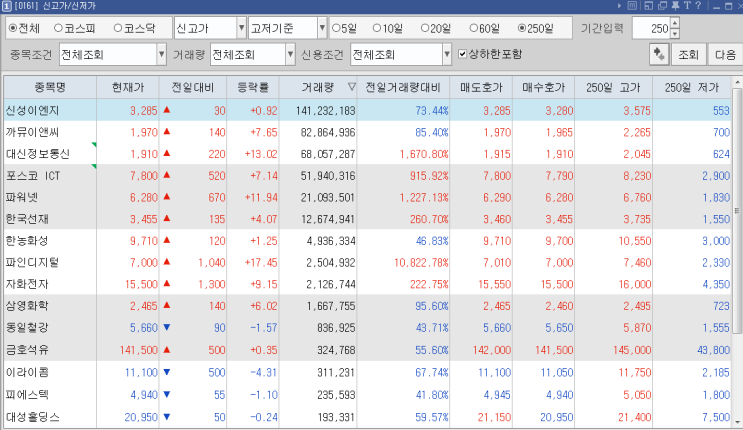Click the green marker on 포스코 ICT row
Image resolution: width=743 pixels, height=430 pixels.
coord(94,166)
